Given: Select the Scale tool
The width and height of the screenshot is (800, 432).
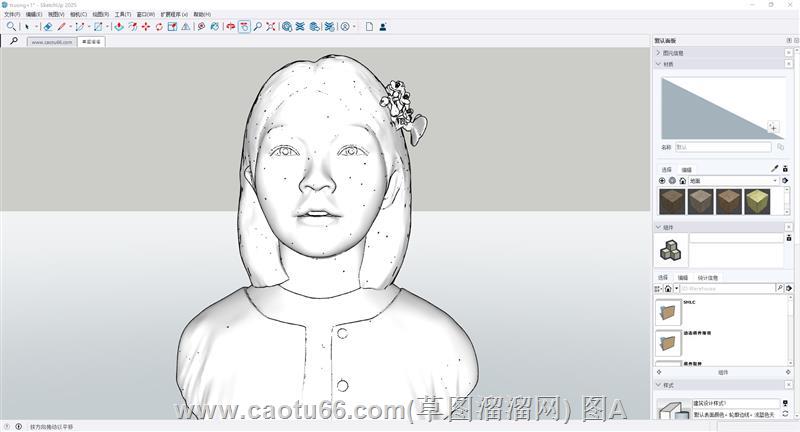Looking at the screenshot, I should coord(172,27).
